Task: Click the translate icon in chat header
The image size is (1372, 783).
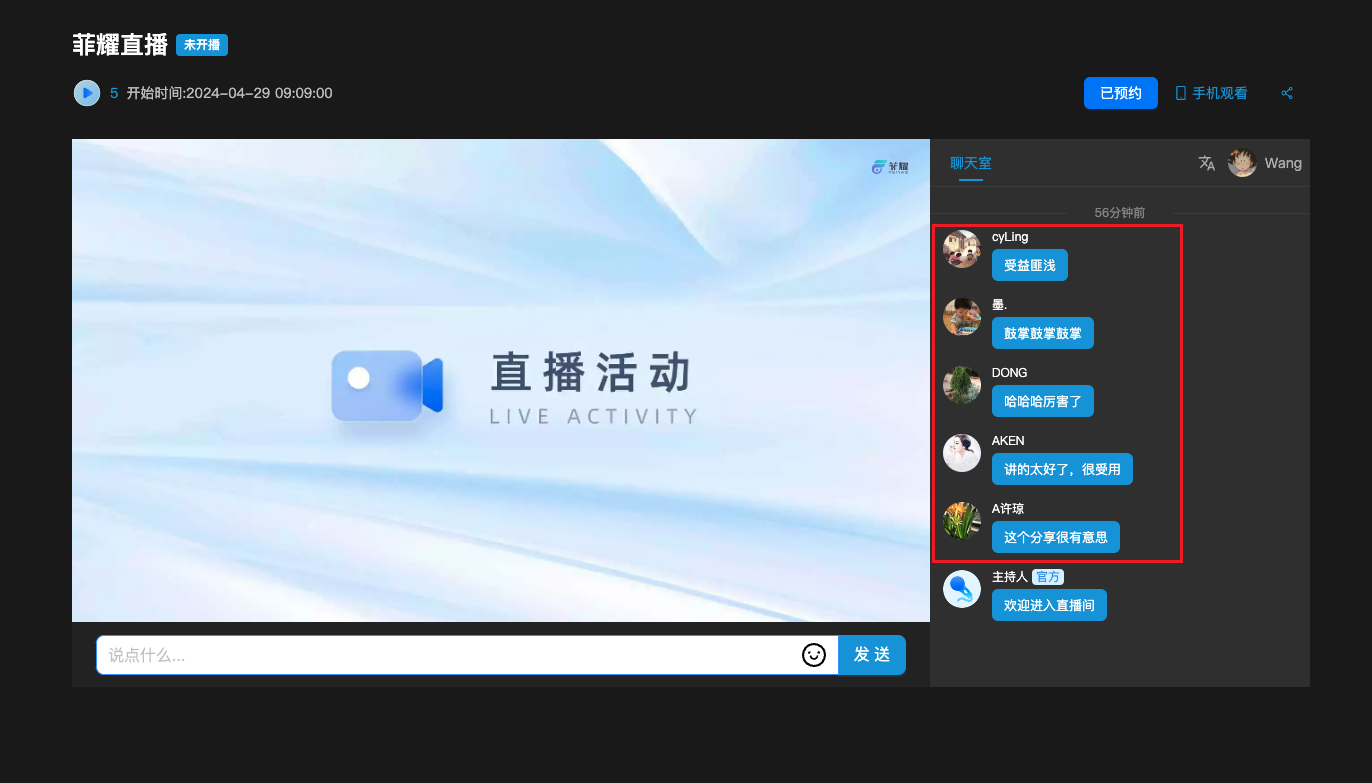Action: [x=1207, y=163]
